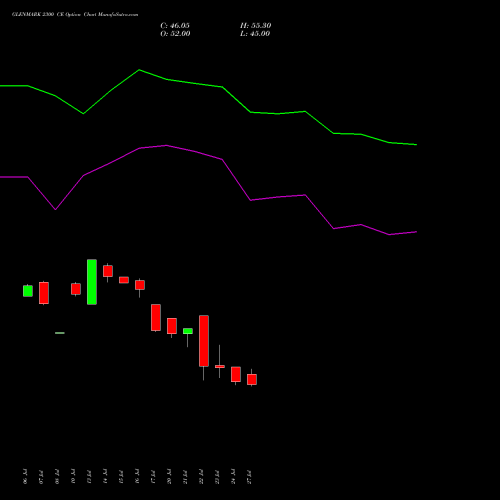Click the 23 Jul date label
500x500 pixels.
point(217,477)
